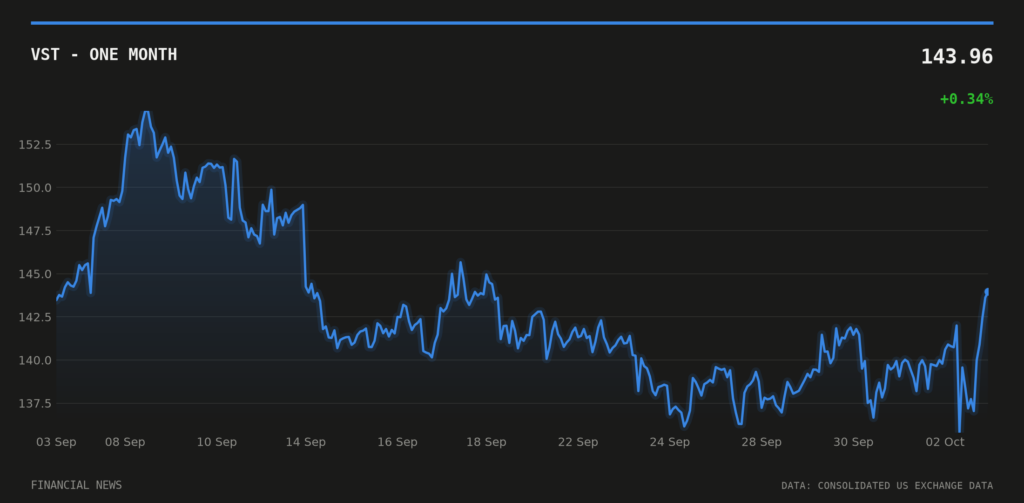Click the FINANCIAL NEWS footer text
Viewport: 1024px width, 503px height.
pos(76,485)
